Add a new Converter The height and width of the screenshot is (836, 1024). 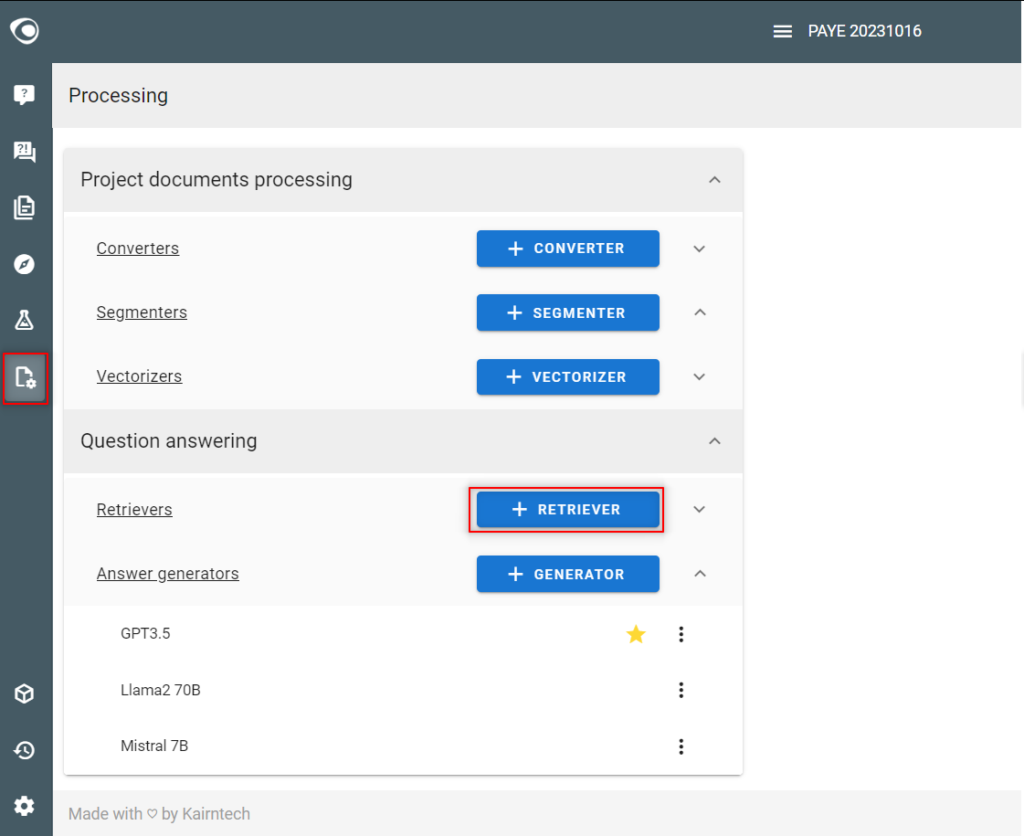click(568, 248)
